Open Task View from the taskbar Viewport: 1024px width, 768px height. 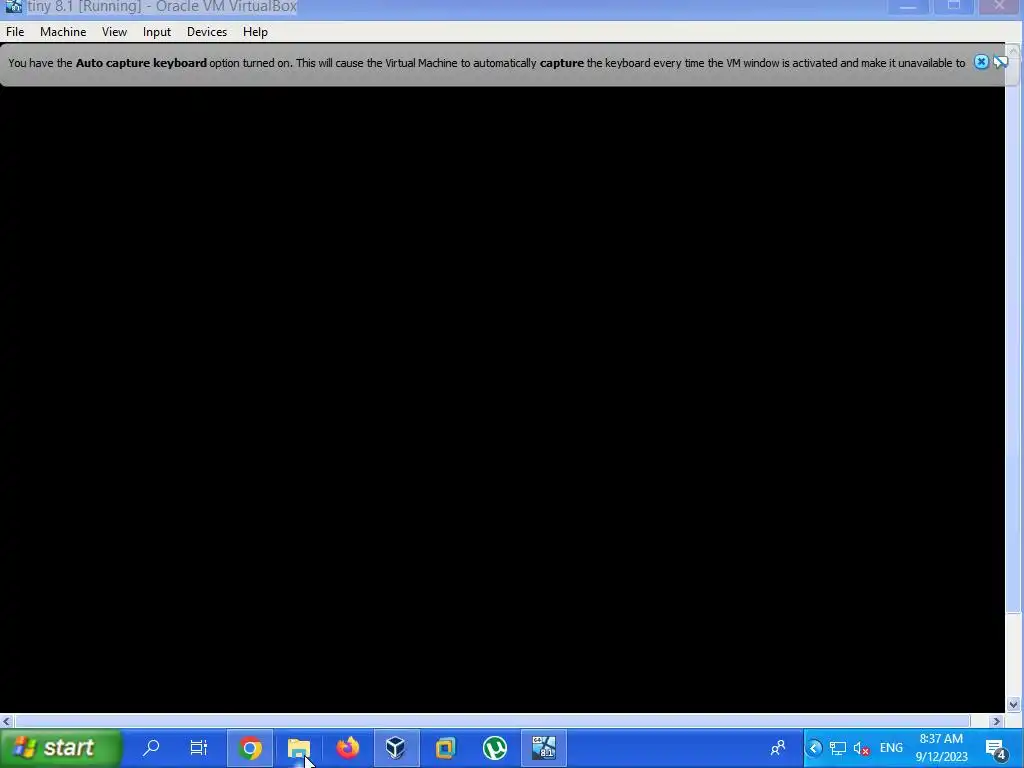[x=199, y=748]
